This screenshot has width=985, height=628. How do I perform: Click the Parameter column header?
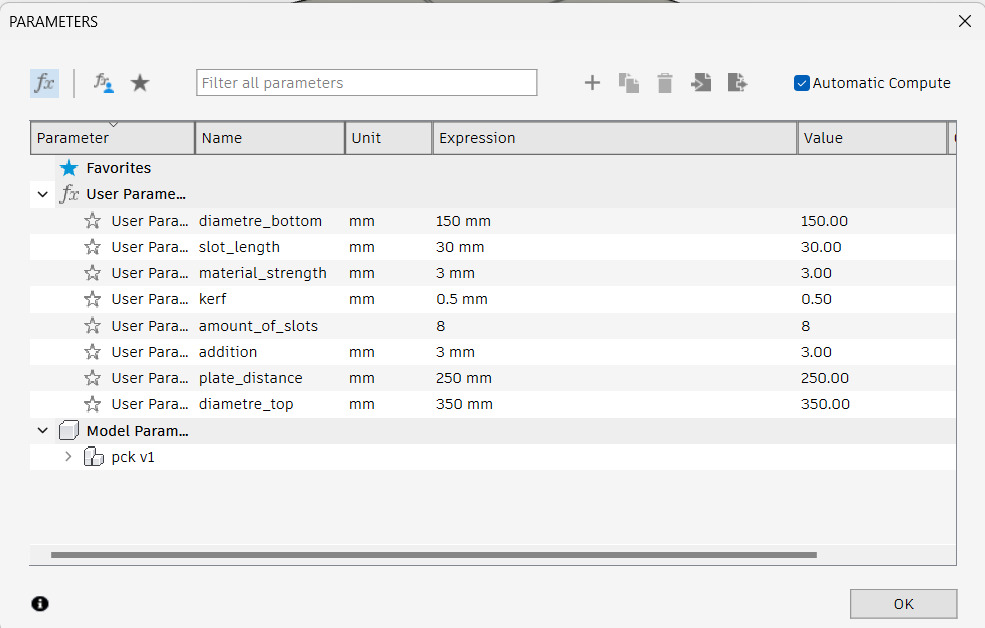[110, 137]
